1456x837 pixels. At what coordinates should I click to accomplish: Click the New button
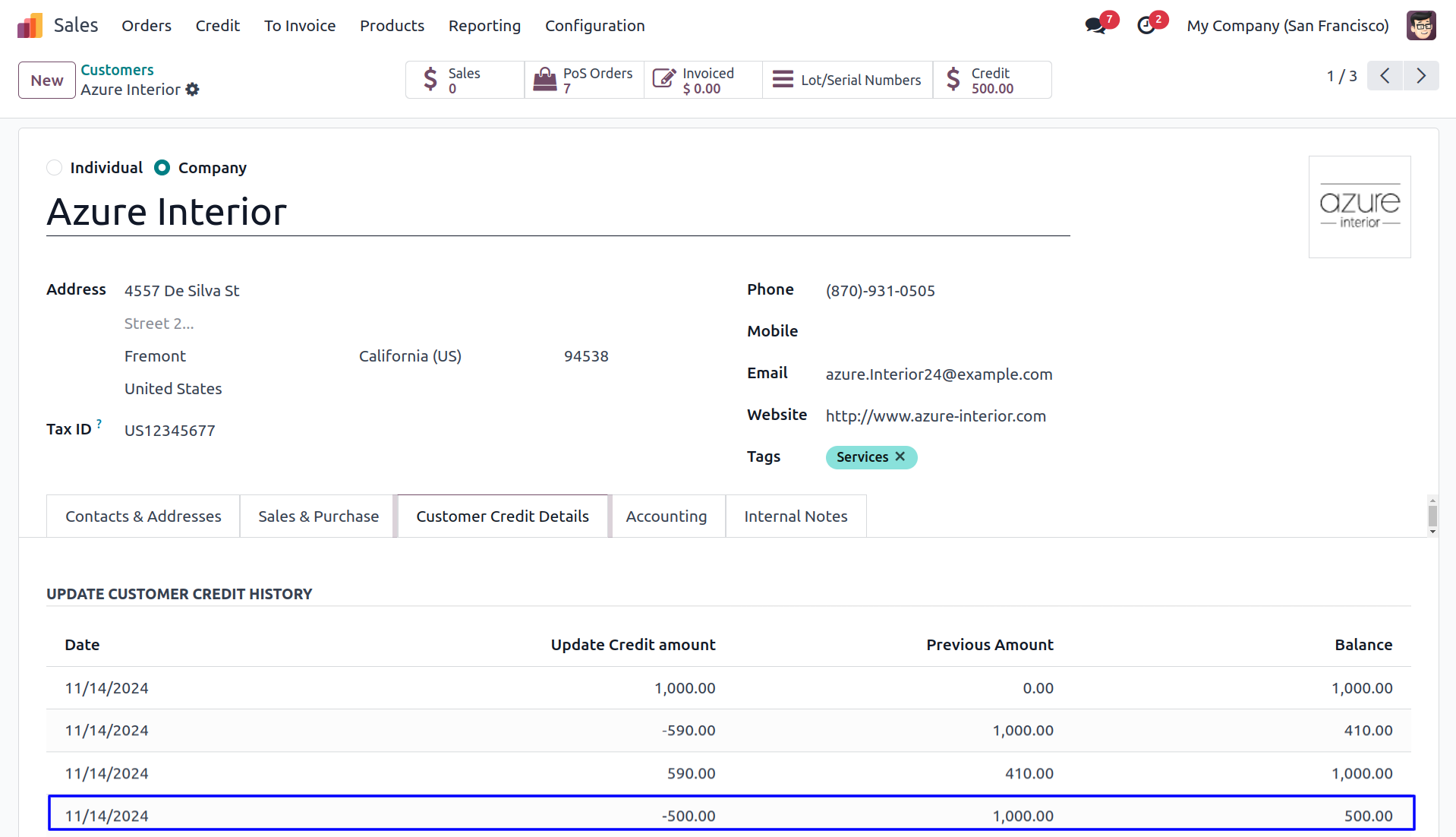47,81
